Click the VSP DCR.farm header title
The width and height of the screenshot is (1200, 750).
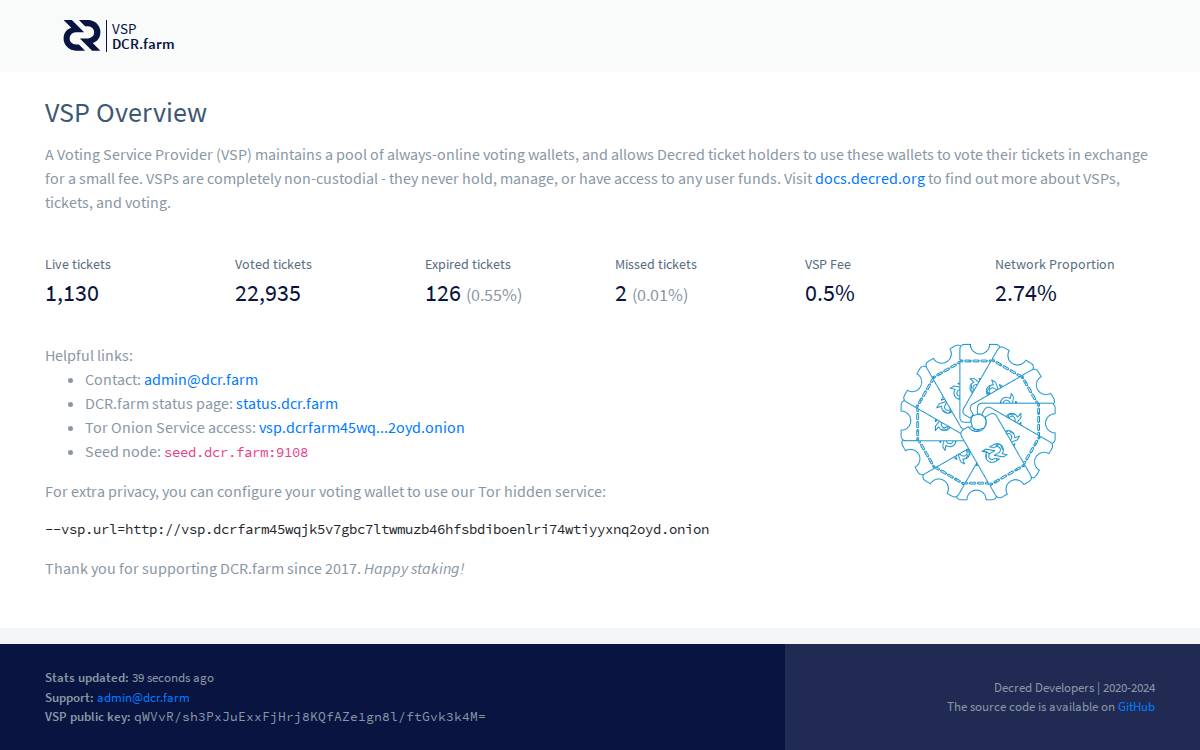pyautogui.click(x=143, y=36)
